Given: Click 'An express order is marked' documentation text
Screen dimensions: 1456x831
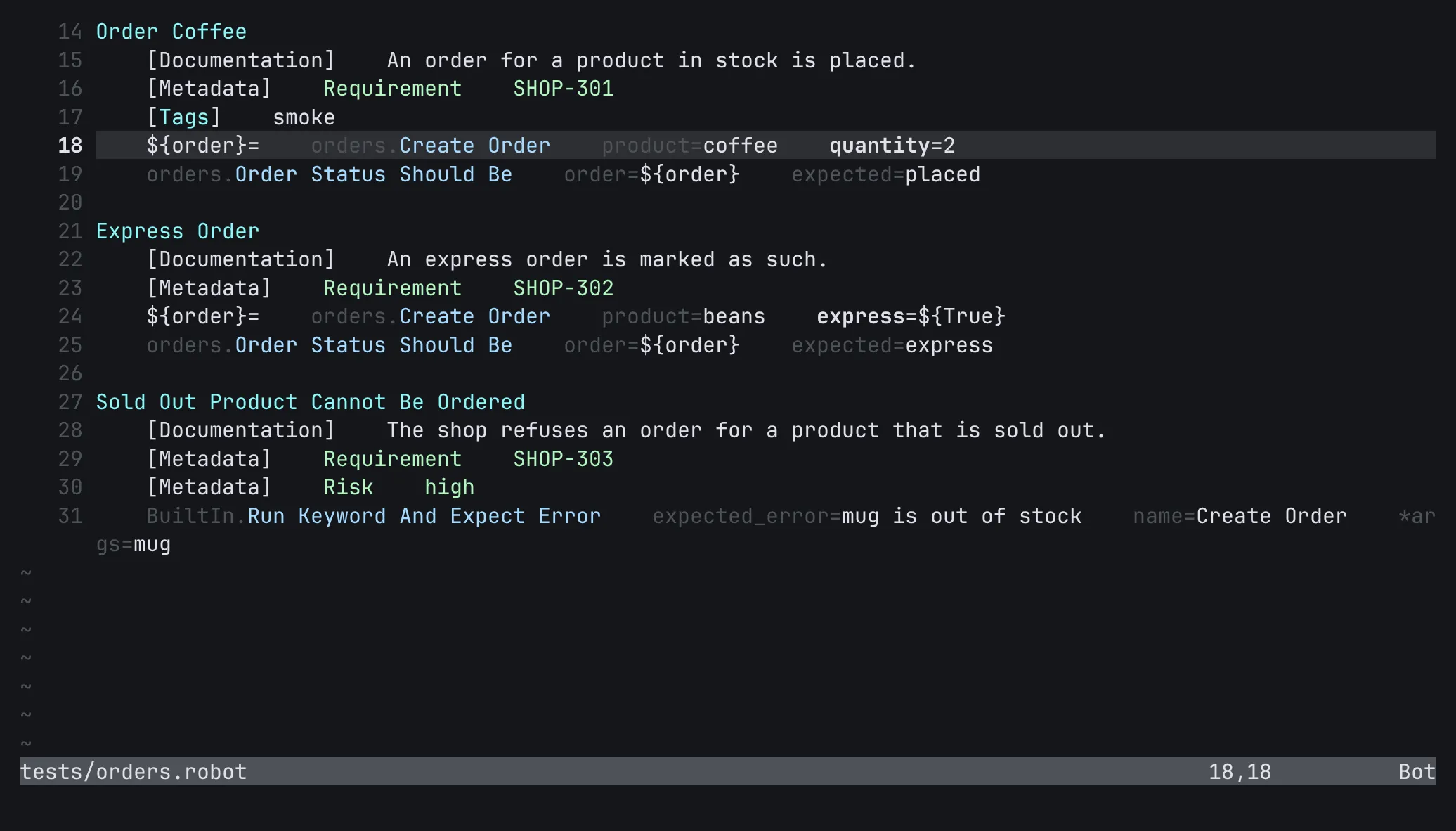Looking at the screenshot, I should tap(550, 259).
